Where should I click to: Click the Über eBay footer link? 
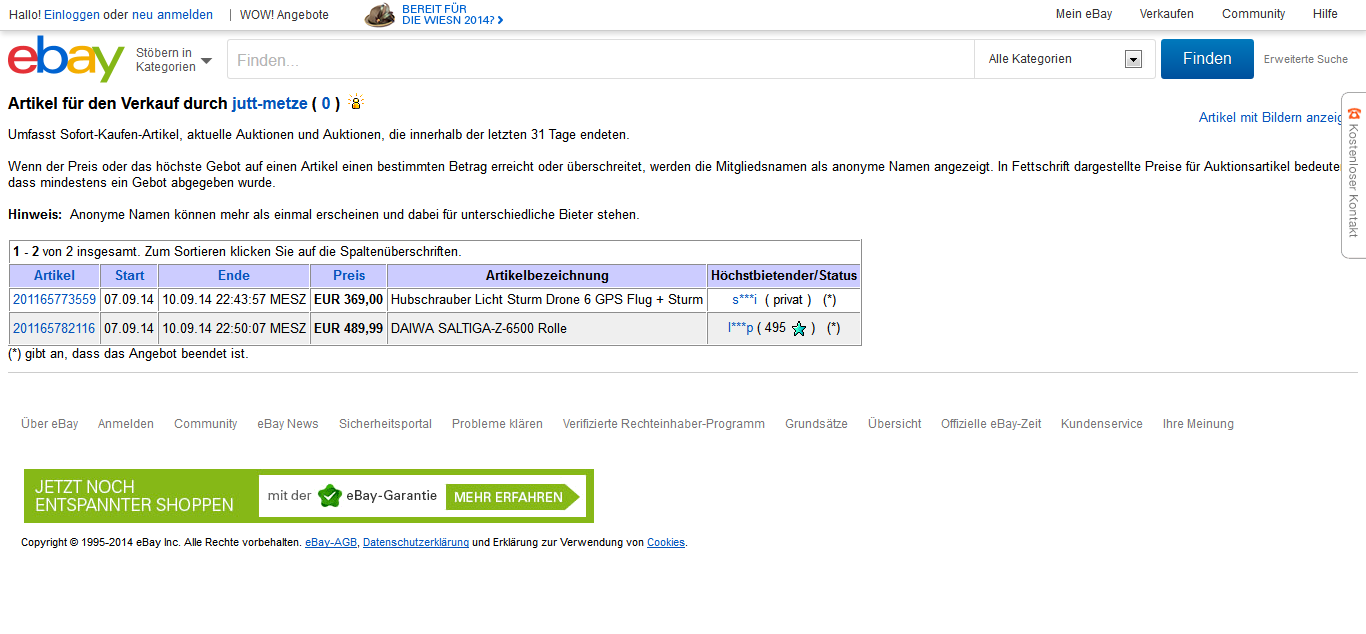[x=50, y=424]
